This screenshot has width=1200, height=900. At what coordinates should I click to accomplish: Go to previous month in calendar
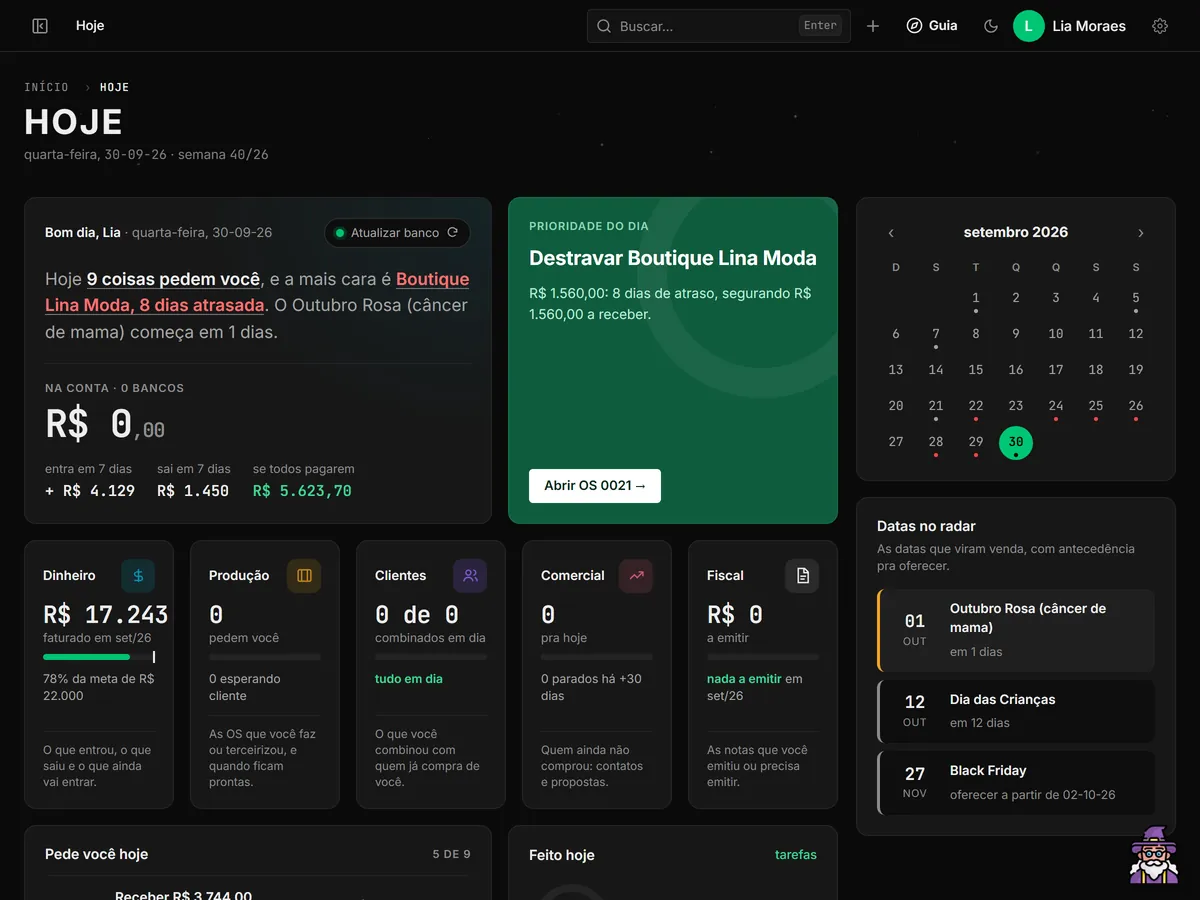891,233
